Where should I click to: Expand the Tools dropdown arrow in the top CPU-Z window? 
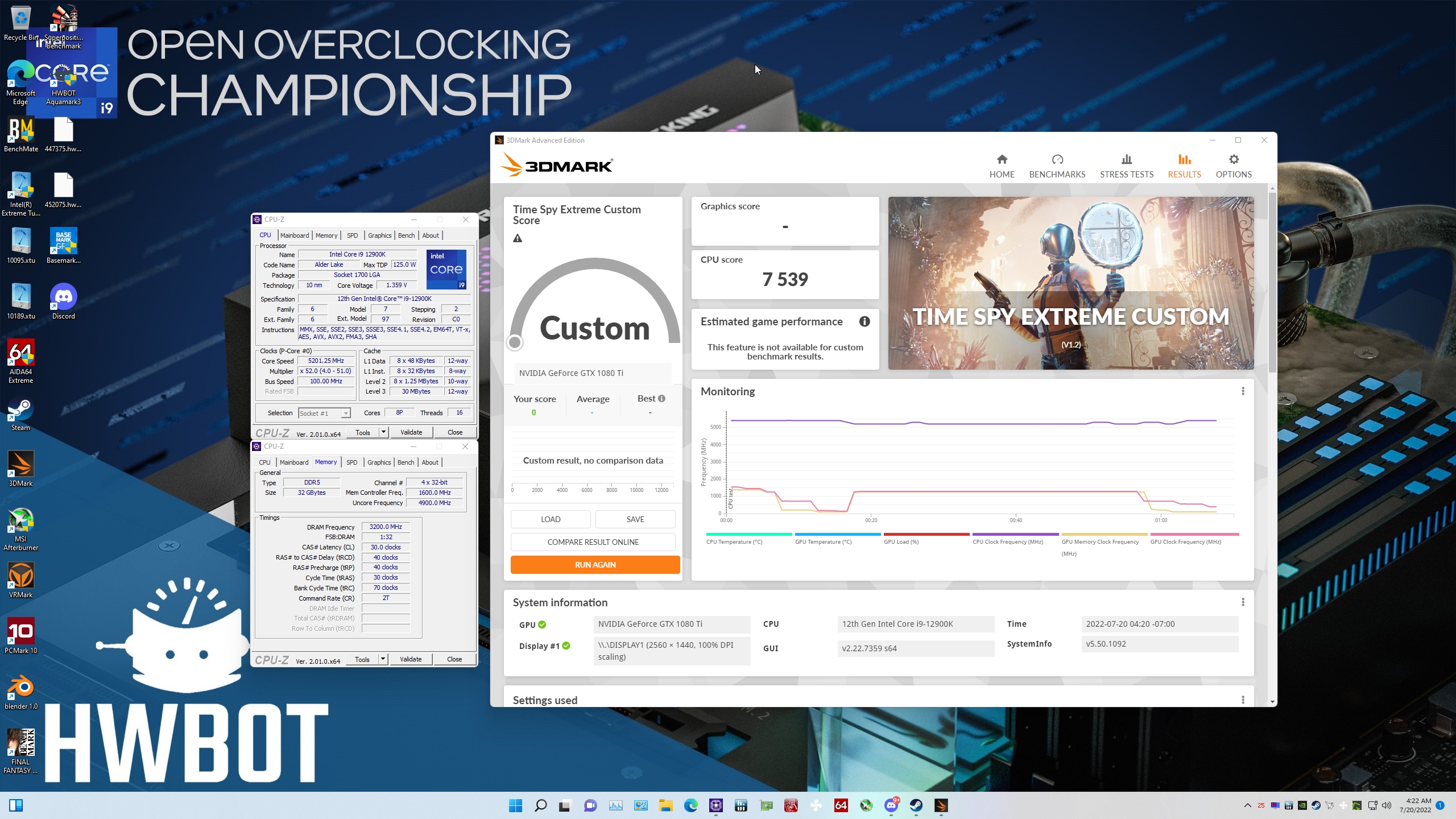click(x=383, y=432)
